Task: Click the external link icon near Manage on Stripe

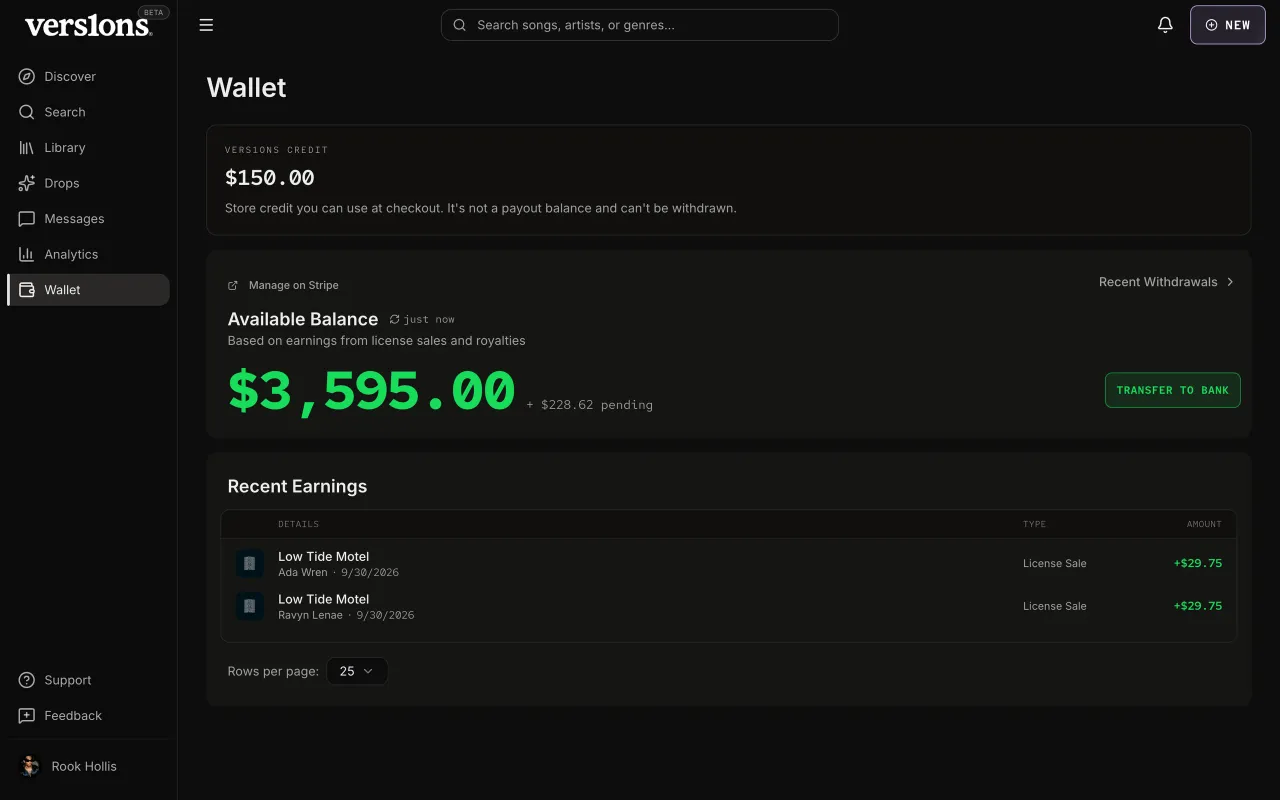Action: 233,286
